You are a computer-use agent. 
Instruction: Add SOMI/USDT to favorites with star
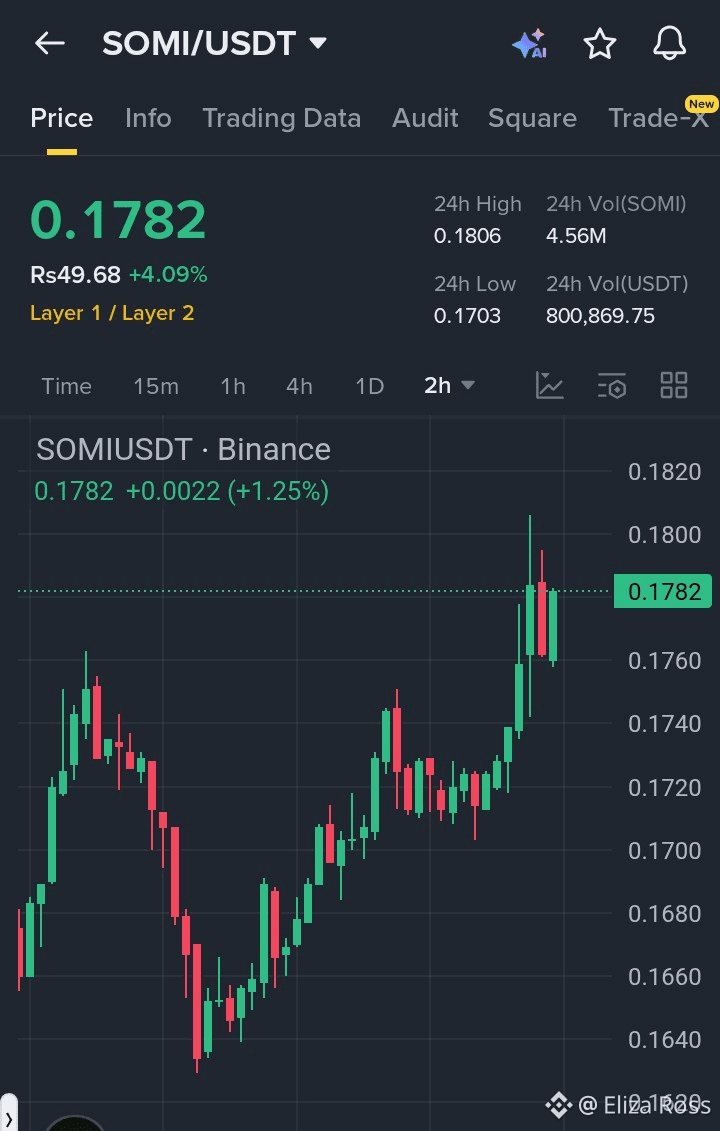click(600, 44)
